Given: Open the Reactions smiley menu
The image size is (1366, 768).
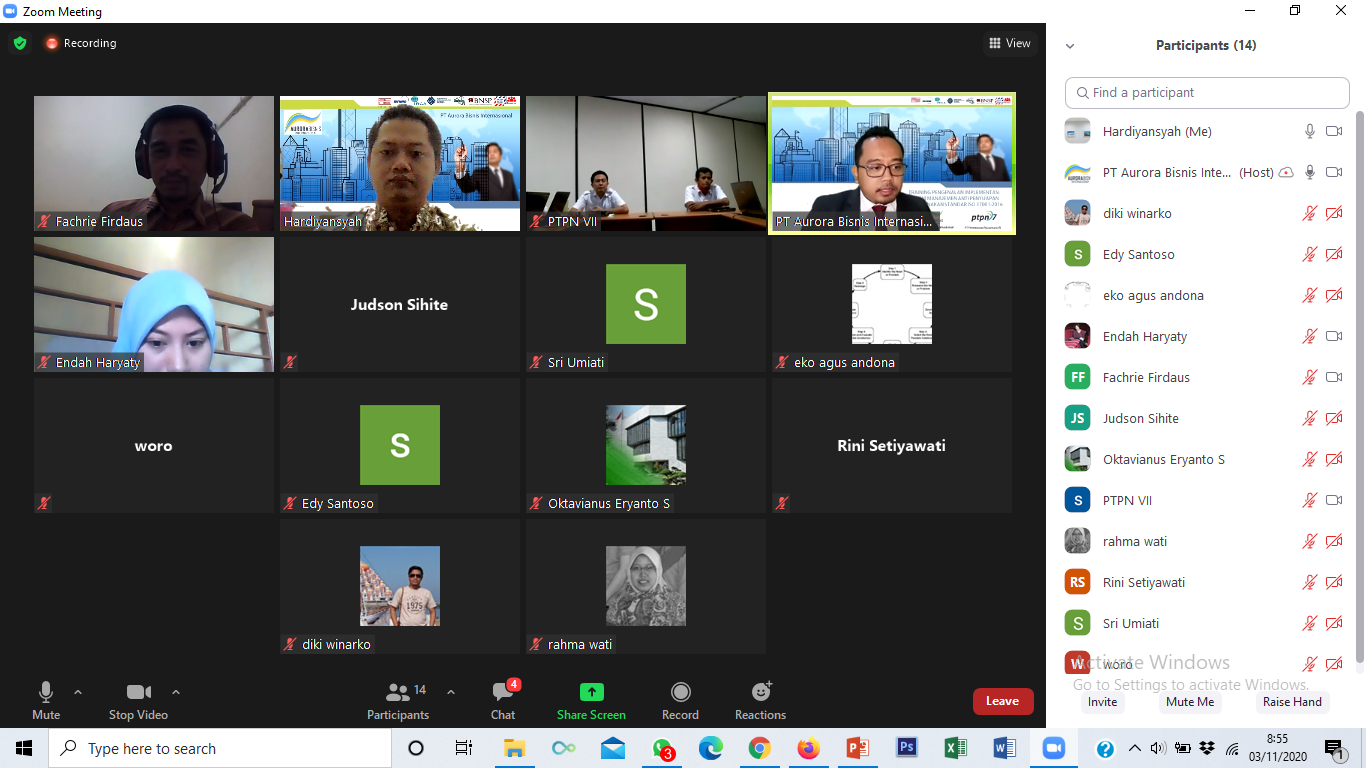Looking at the screenshot, I should [761, 692].
